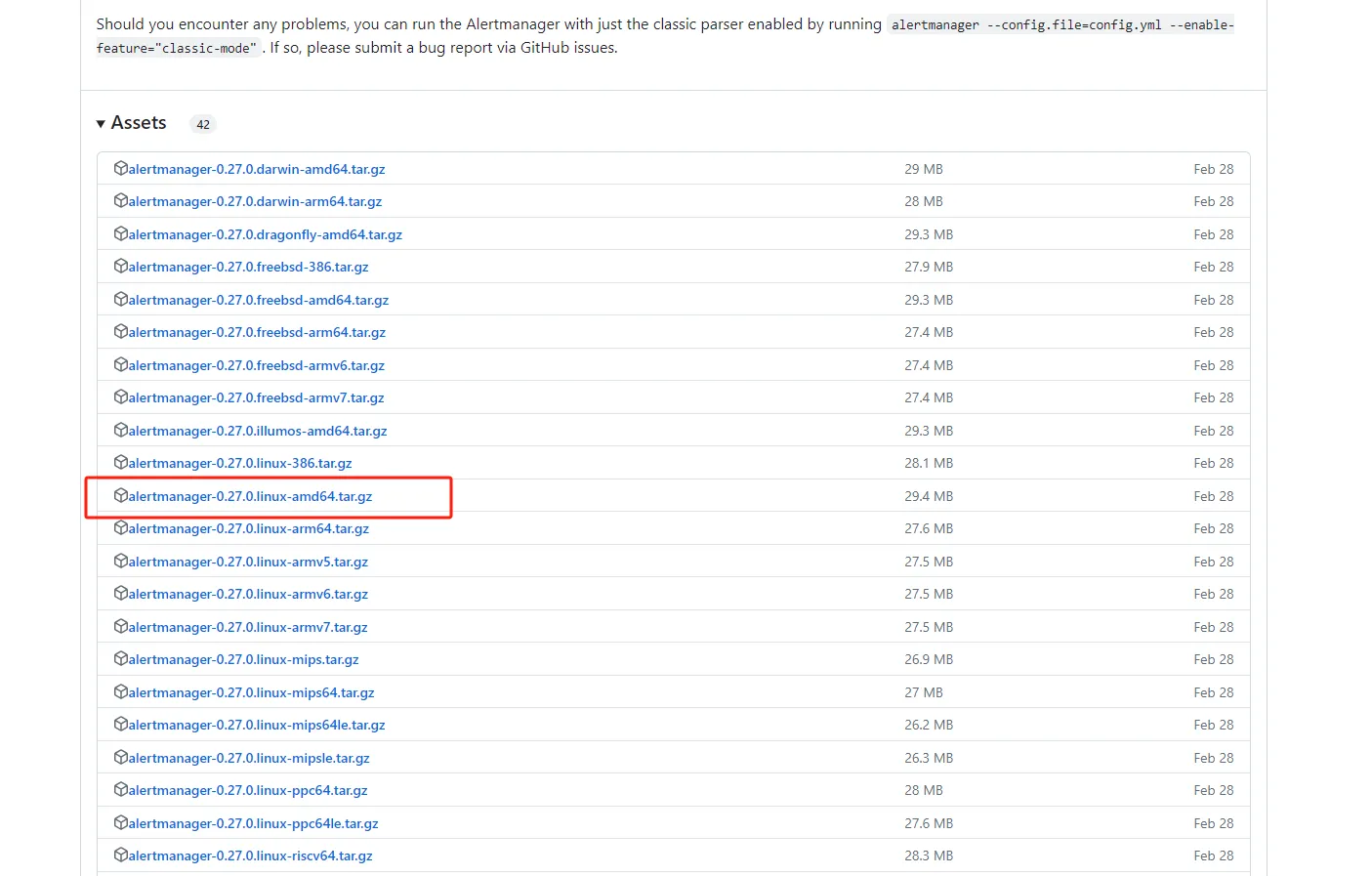
Task: Click package icon beside linux-amd64 tarball
Action: tap(121, 495)
